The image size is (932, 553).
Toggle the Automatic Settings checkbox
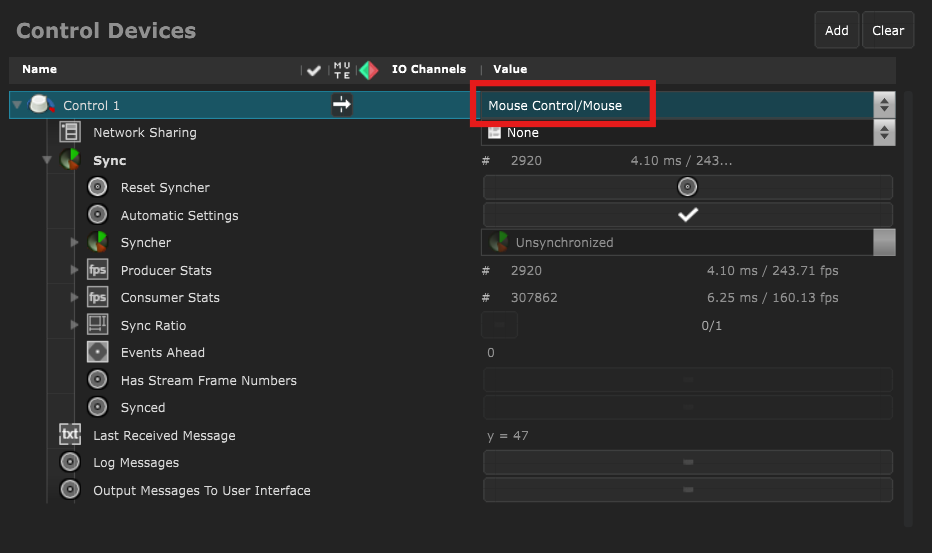[687, 215]
